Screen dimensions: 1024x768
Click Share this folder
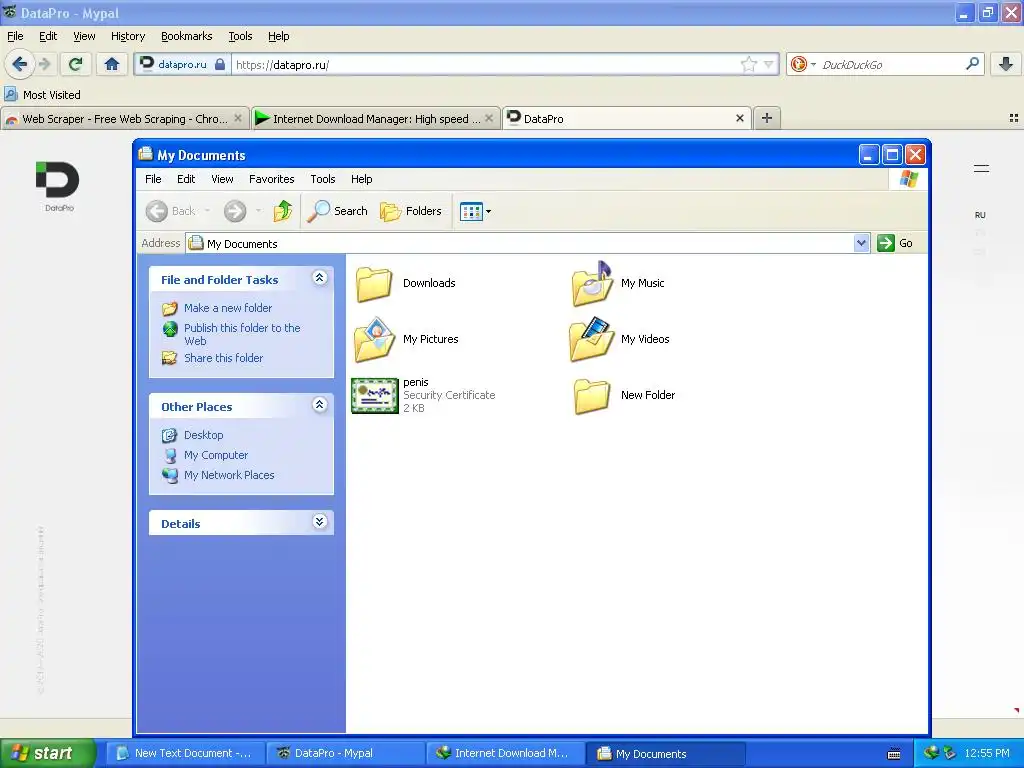(x=223, y=358)
